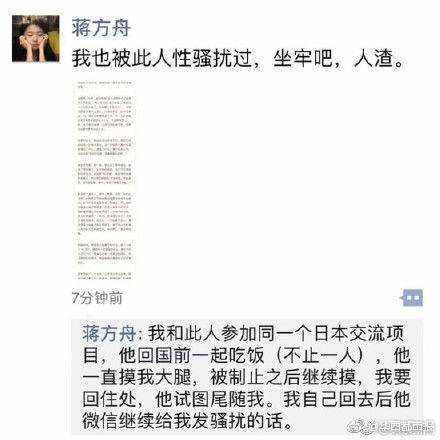This screenshot has height=440, width=440.
Task: Click the comment line 一直摸我大腿
Action: click(246, 377)
